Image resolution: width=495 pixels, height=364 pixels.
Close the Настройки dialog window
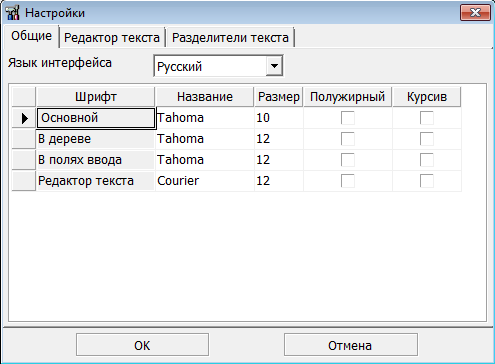(475, 13)
